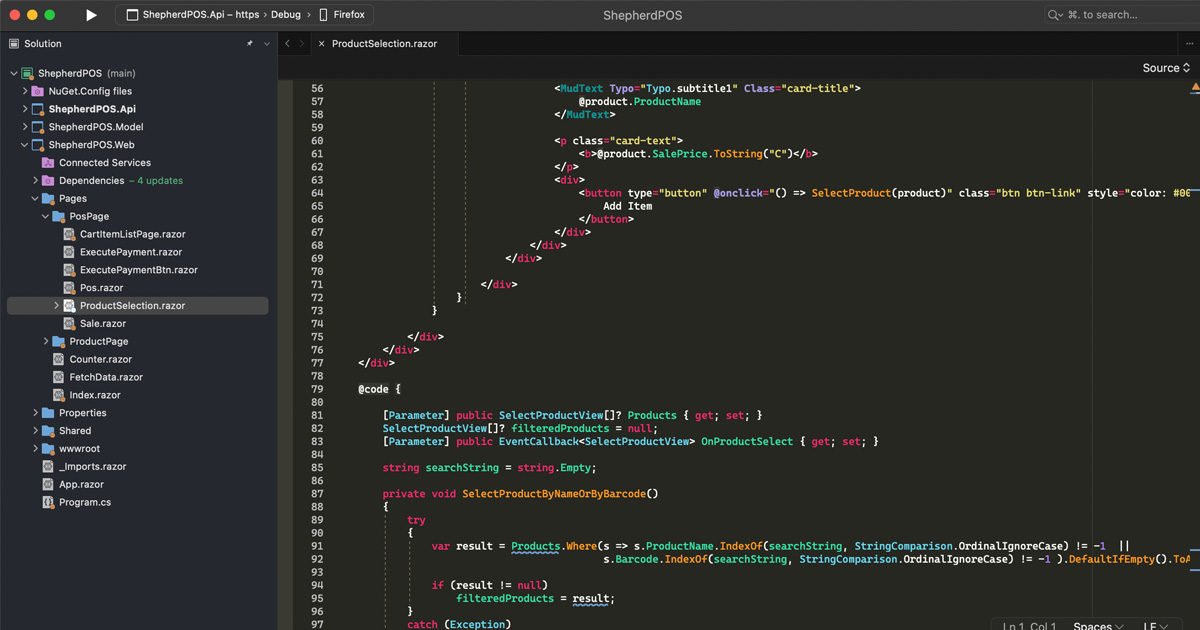Screen dimensions: 1200x630
Task: Navigate forward with the right arrow
Action: [x=302, y=44]
